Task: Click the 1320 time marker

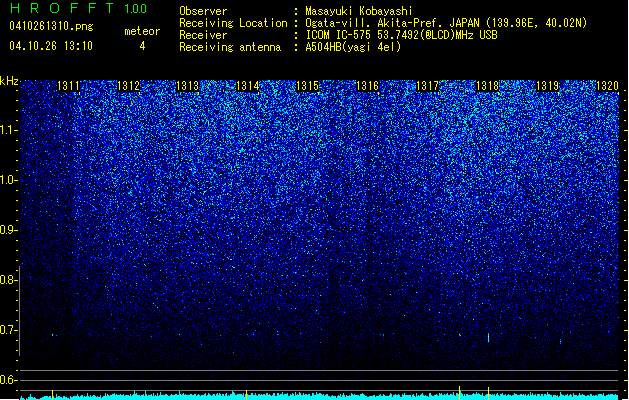Action: (607, 86)
